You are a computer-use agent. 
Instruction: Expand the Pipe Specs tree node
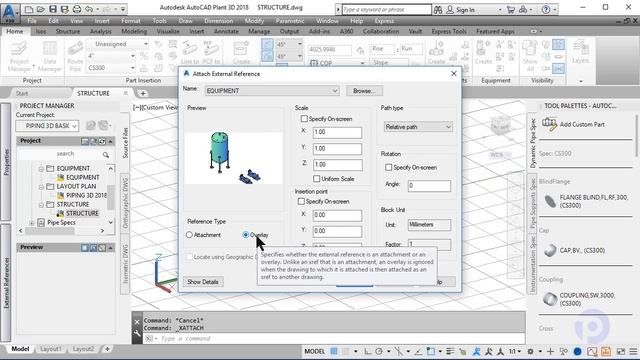point(31,223)
